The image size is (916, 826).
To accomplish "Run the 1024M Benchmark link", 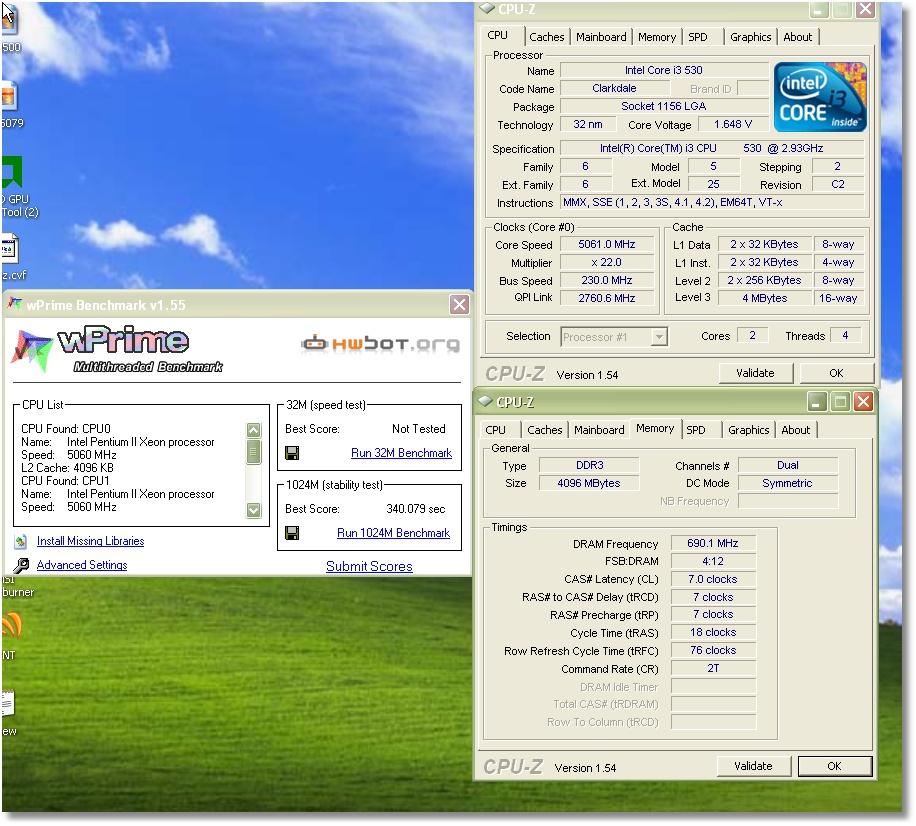I will (393, 533).
